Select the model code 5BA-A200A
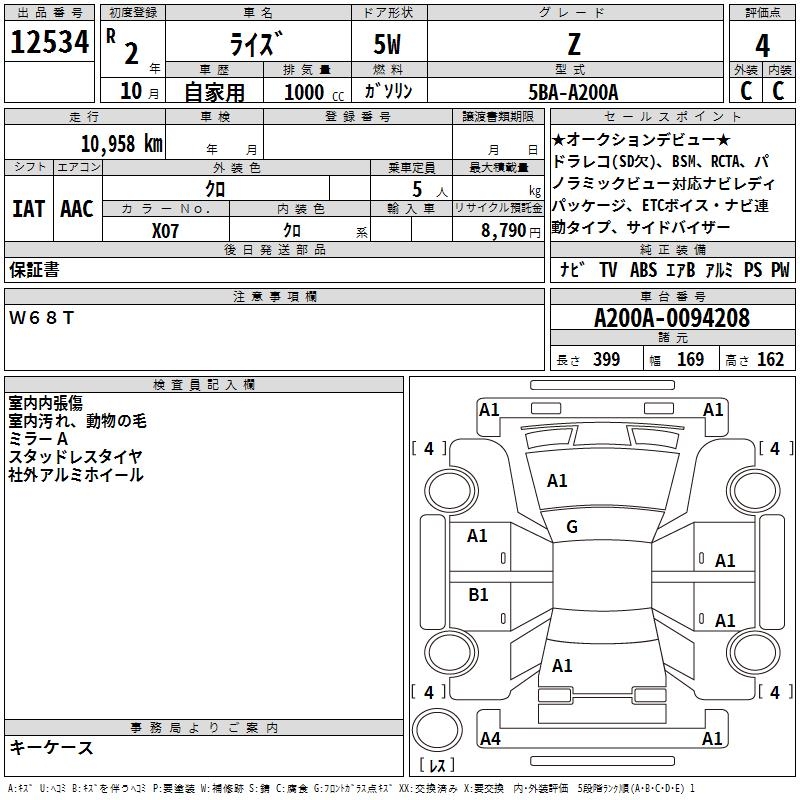Screen dimensions: 800x800 pyautogui.click(x=573, y=92)
